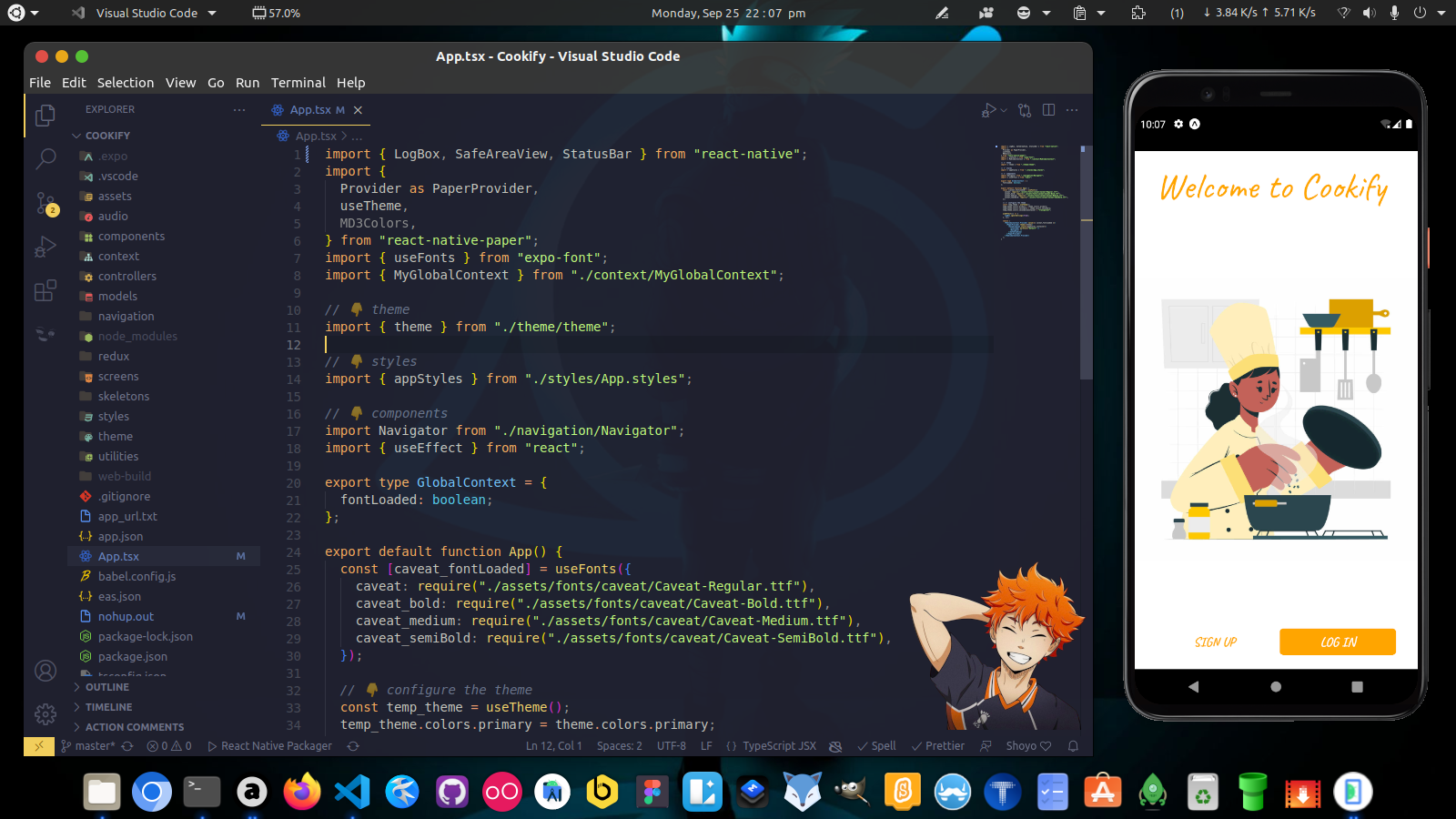Screen dimensions: 1456x819
Task: Click the refresh icon beside React Native Packager
Action: [x=353, y=746]
